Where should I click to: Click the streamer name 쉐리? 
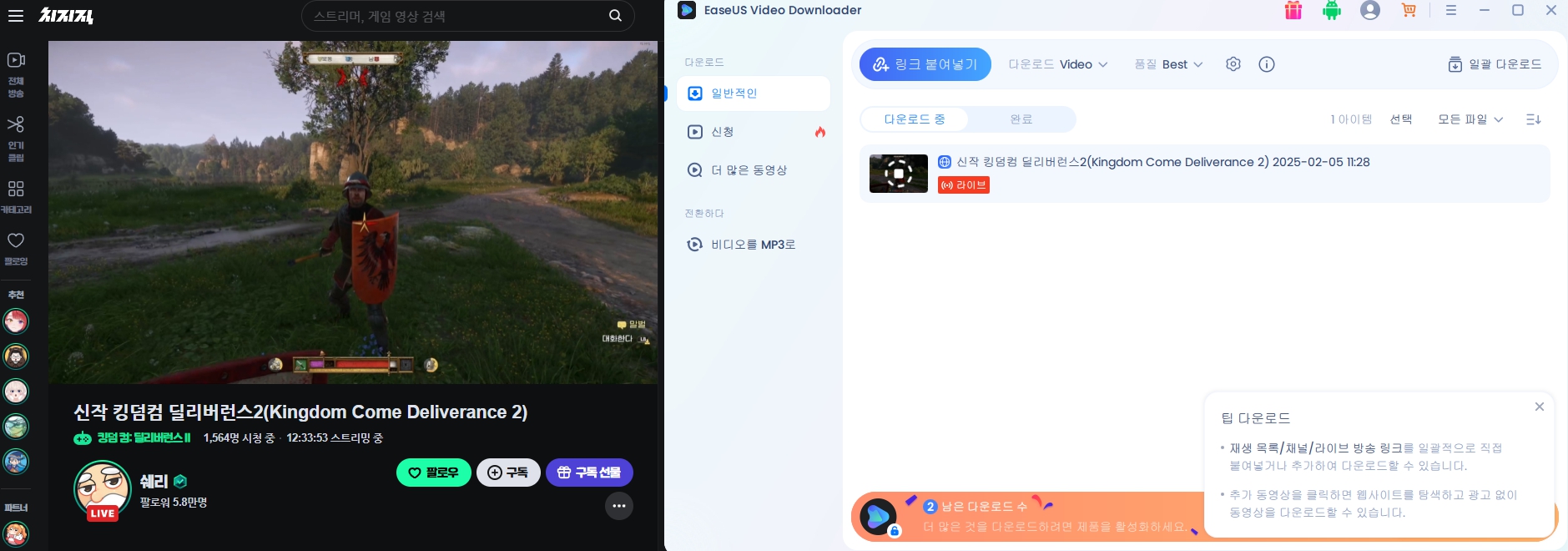coord(154,482)
